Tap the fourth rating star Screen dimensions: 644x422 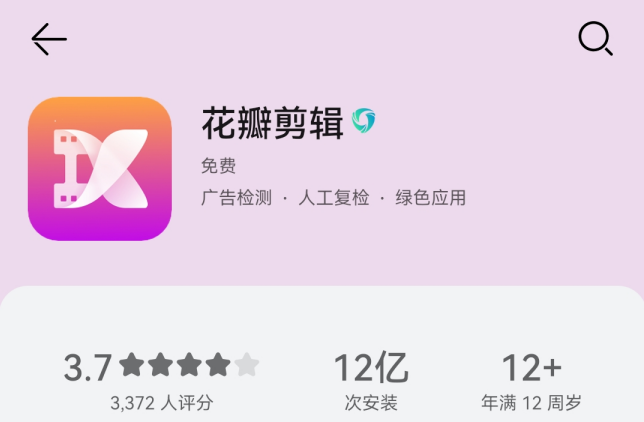(x=218, y=364)
